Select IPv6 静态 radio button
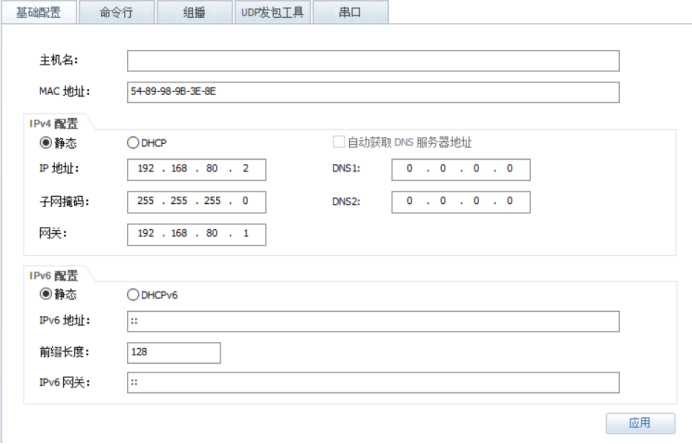The image size is (692, 444). (x=46, y=294)
